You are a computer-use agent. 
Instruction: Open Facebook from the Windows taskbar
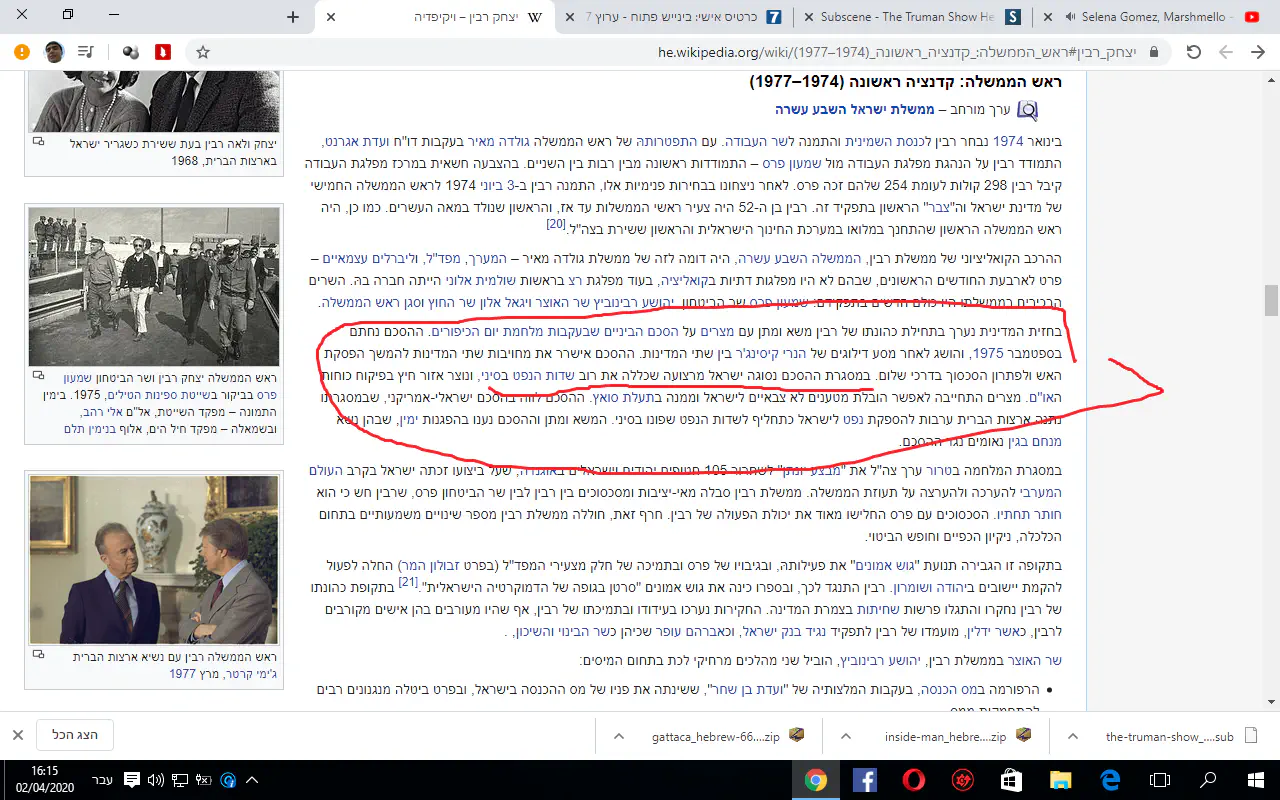point(864,780)
